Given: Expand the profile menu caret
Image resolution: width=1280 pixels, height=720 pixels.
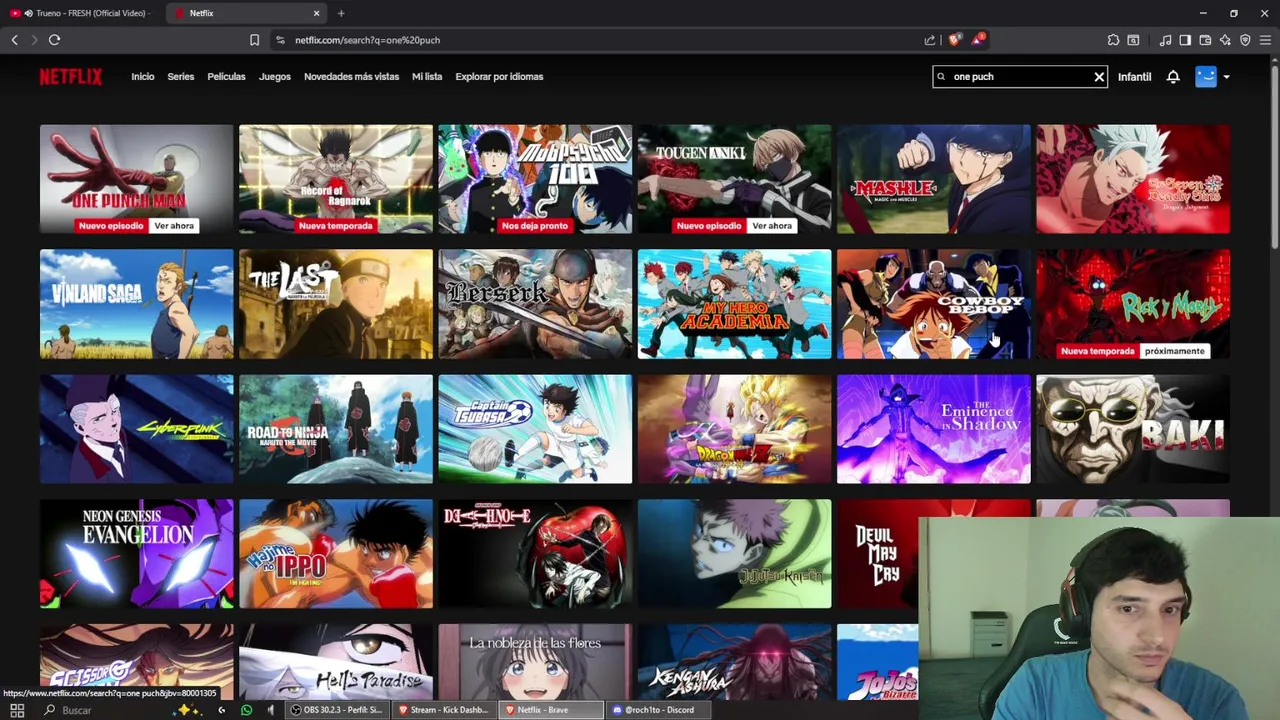Looking at the screenshot, I should pos(1226,77).
